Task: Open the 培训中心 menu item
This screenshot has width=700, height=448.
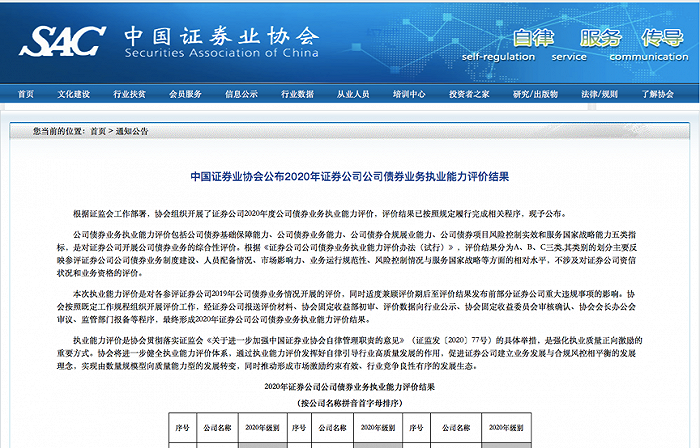Action: coord(409,94)
